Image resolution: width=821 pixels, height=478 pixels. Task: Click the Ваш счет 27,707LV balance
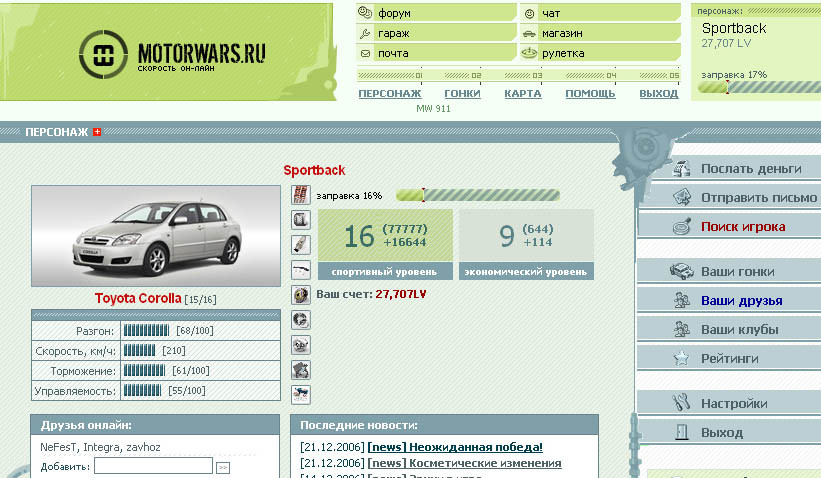[371, 294]
